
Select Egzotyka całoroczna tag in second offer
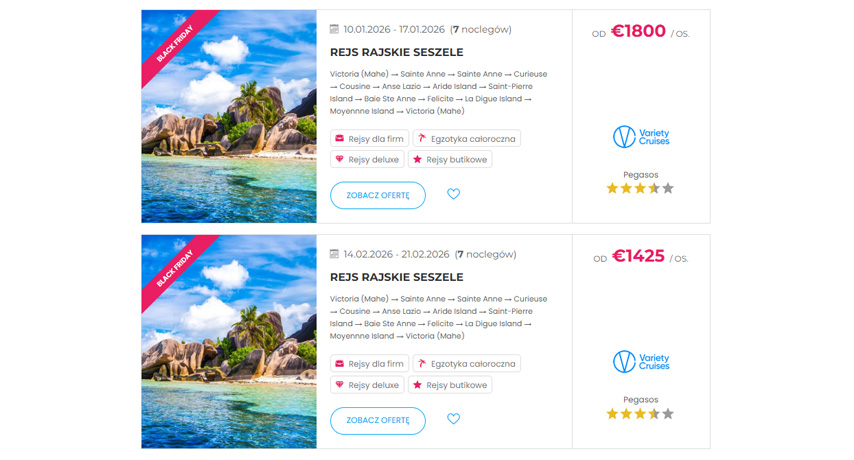click(467, 363)
